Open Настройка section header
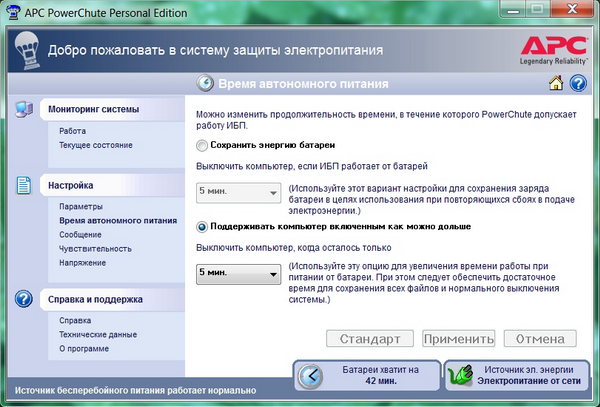The height and width of the screenshot is (407, 600). point(112,186)
